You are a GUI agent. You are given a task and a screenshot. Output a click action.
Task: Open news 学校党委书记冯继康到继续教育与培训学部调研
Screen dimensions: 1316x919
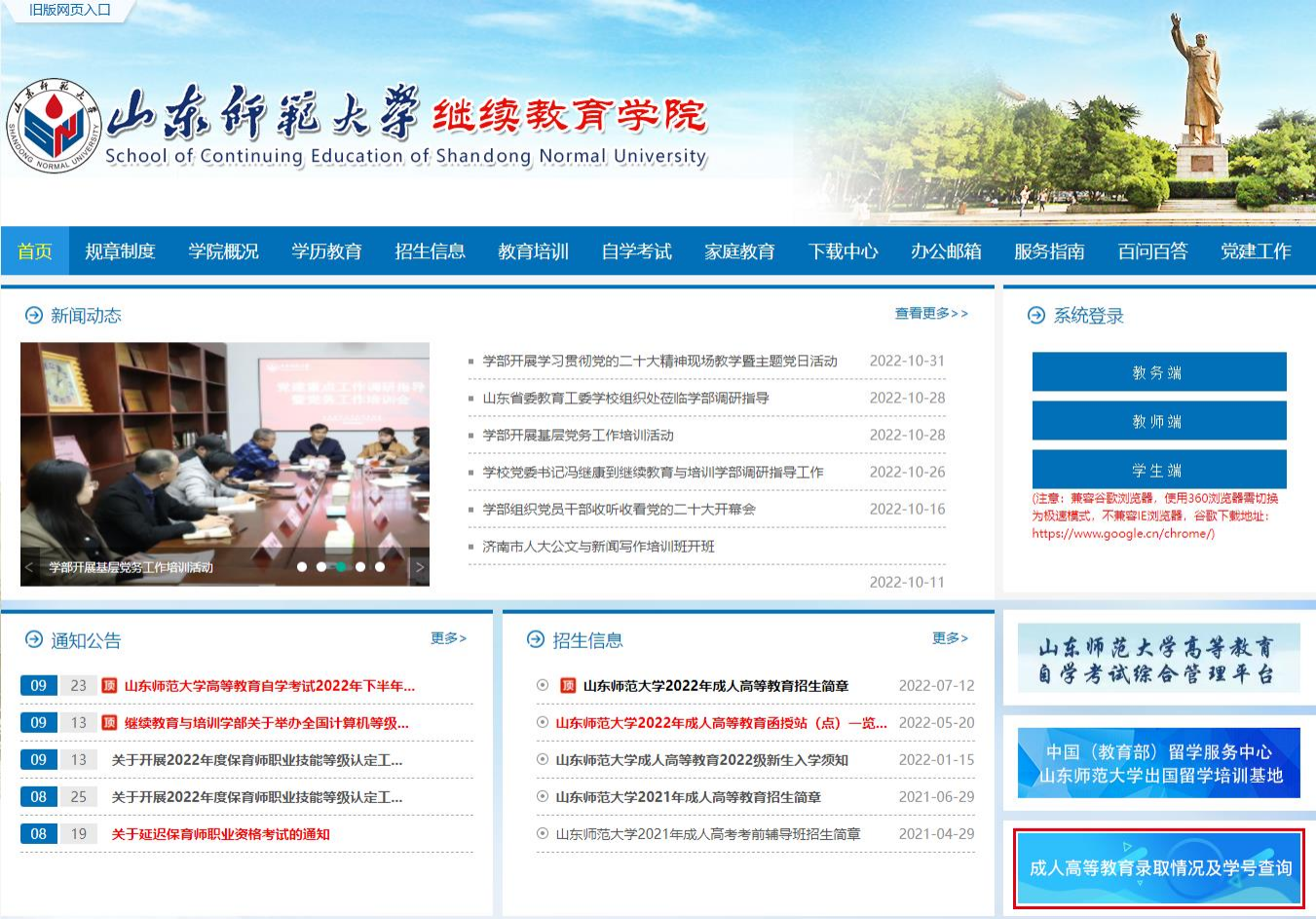[653, 472]
